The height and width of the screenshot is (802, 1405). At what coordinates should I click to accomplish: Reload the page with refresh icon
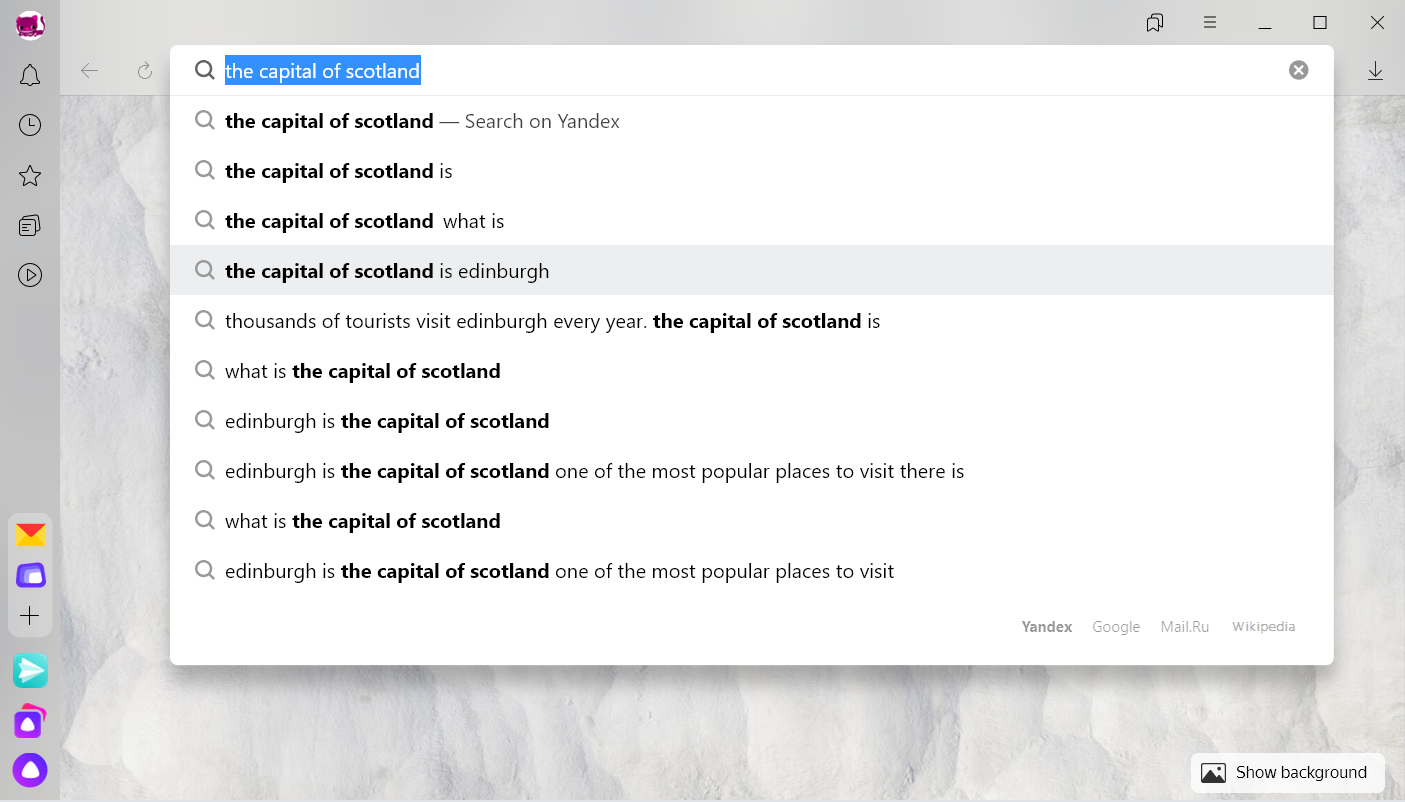(x=145, y=71)
